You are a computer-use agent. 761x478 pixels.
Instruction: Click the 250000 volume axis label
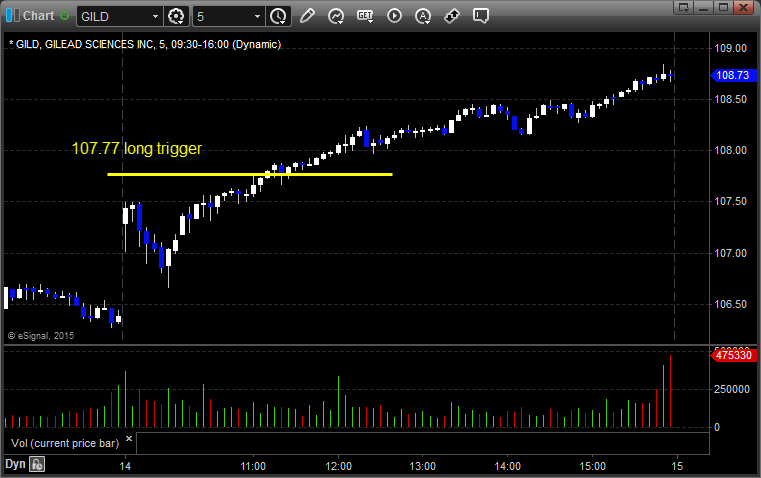[732, 389]
